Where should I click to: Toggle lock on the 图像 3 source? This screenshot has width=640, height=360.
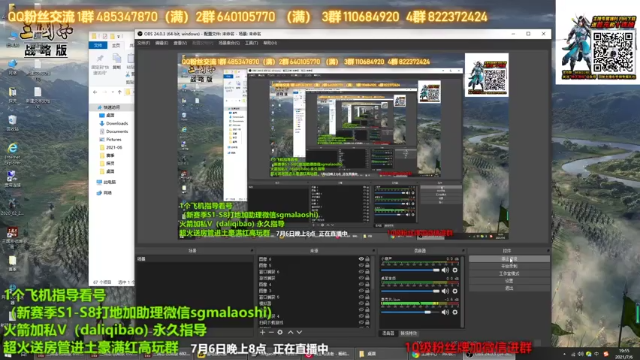pyautogui.click(x=367, y=291)
